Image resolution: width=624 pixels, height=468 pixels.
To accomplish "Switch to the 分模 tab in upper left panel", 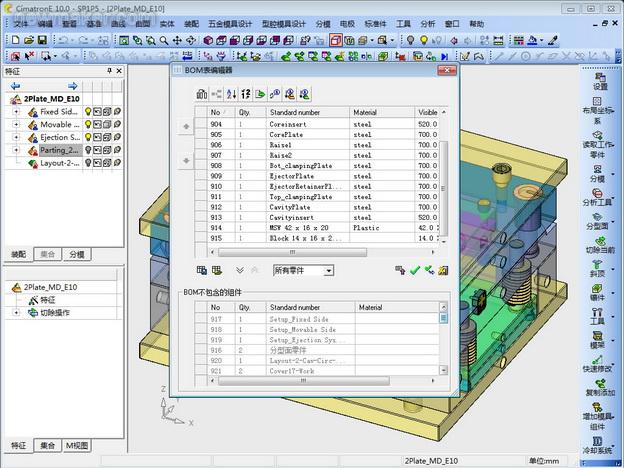I will tap(77, 254).
